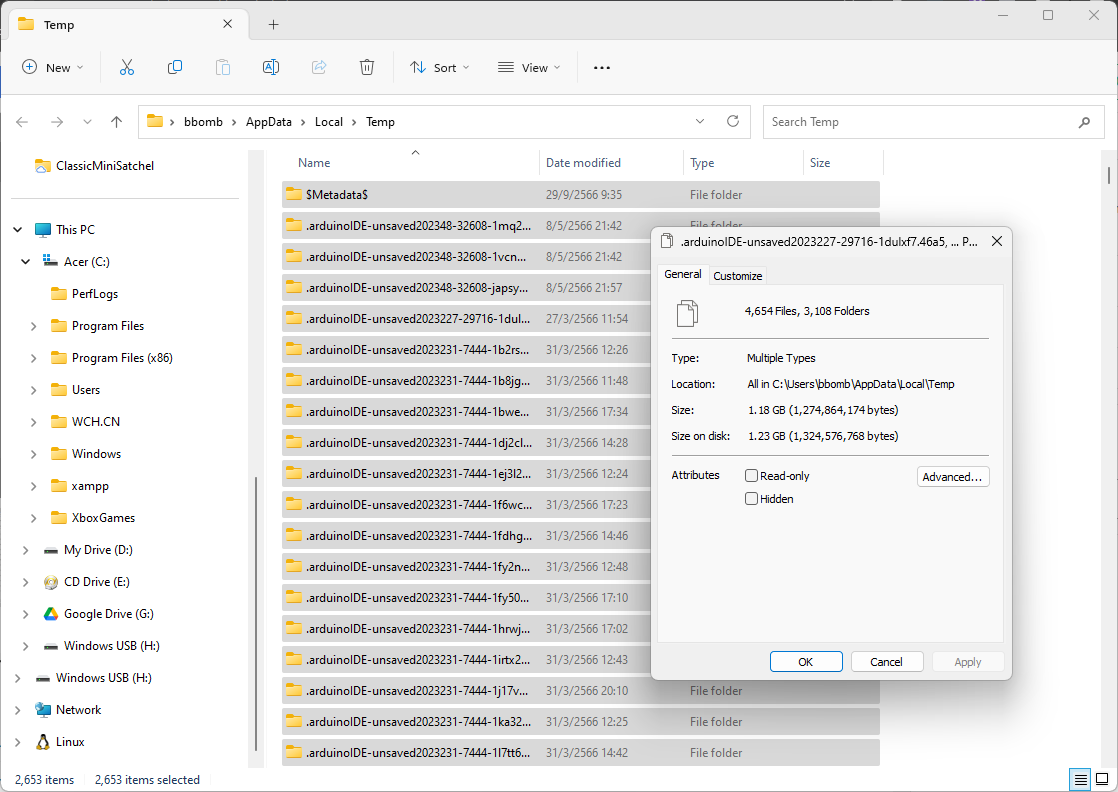
Task: Switch to details view layout icon
Action: pos(1080,779)
